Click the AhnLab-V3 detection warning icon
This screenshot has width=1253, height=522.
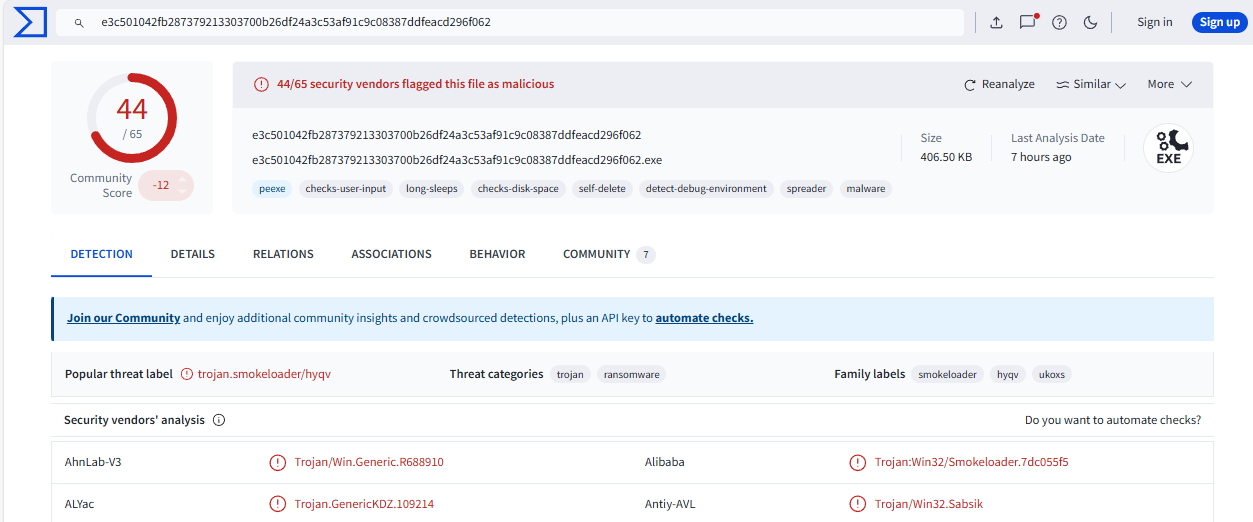pos(277,462)
